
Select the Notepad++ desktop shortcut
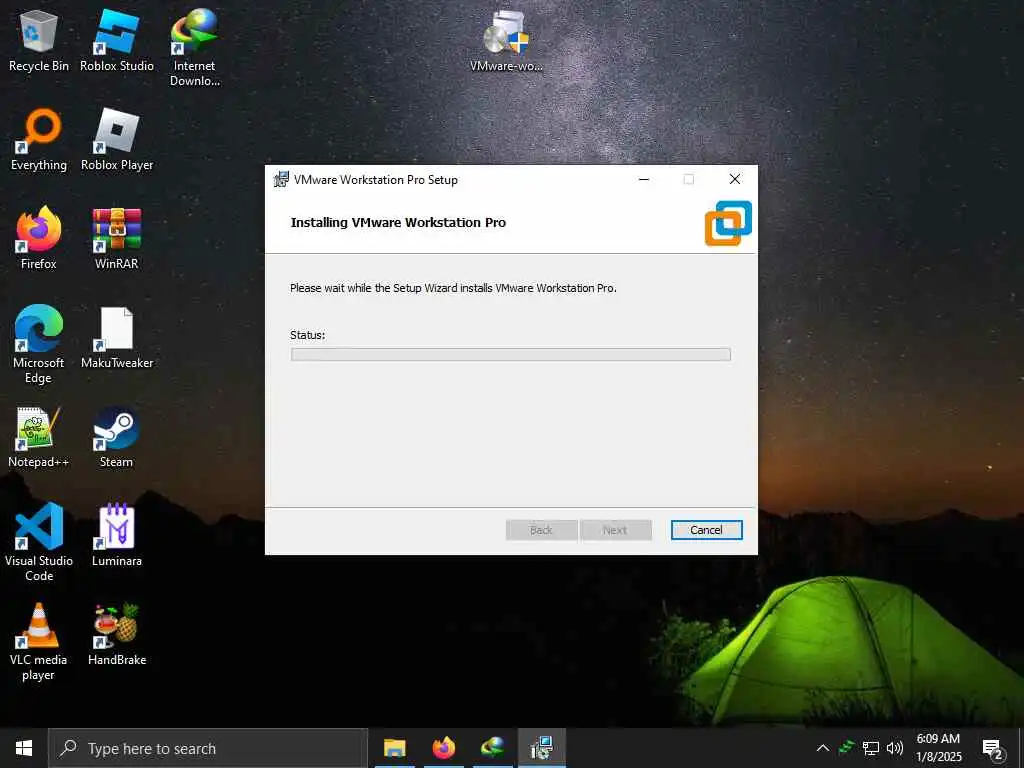point(39,438)
